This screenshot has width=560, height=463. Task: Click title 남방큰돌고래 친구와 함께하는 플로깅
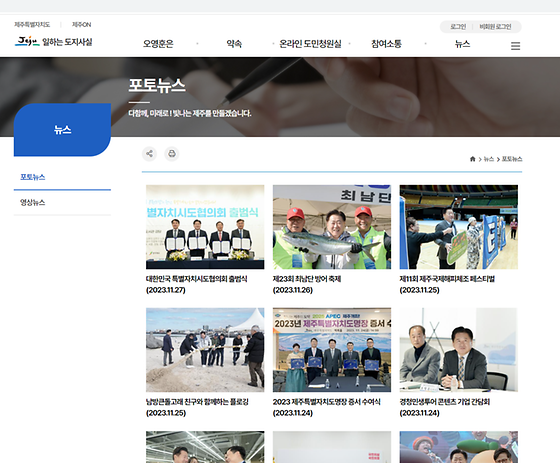pos(197,402)
